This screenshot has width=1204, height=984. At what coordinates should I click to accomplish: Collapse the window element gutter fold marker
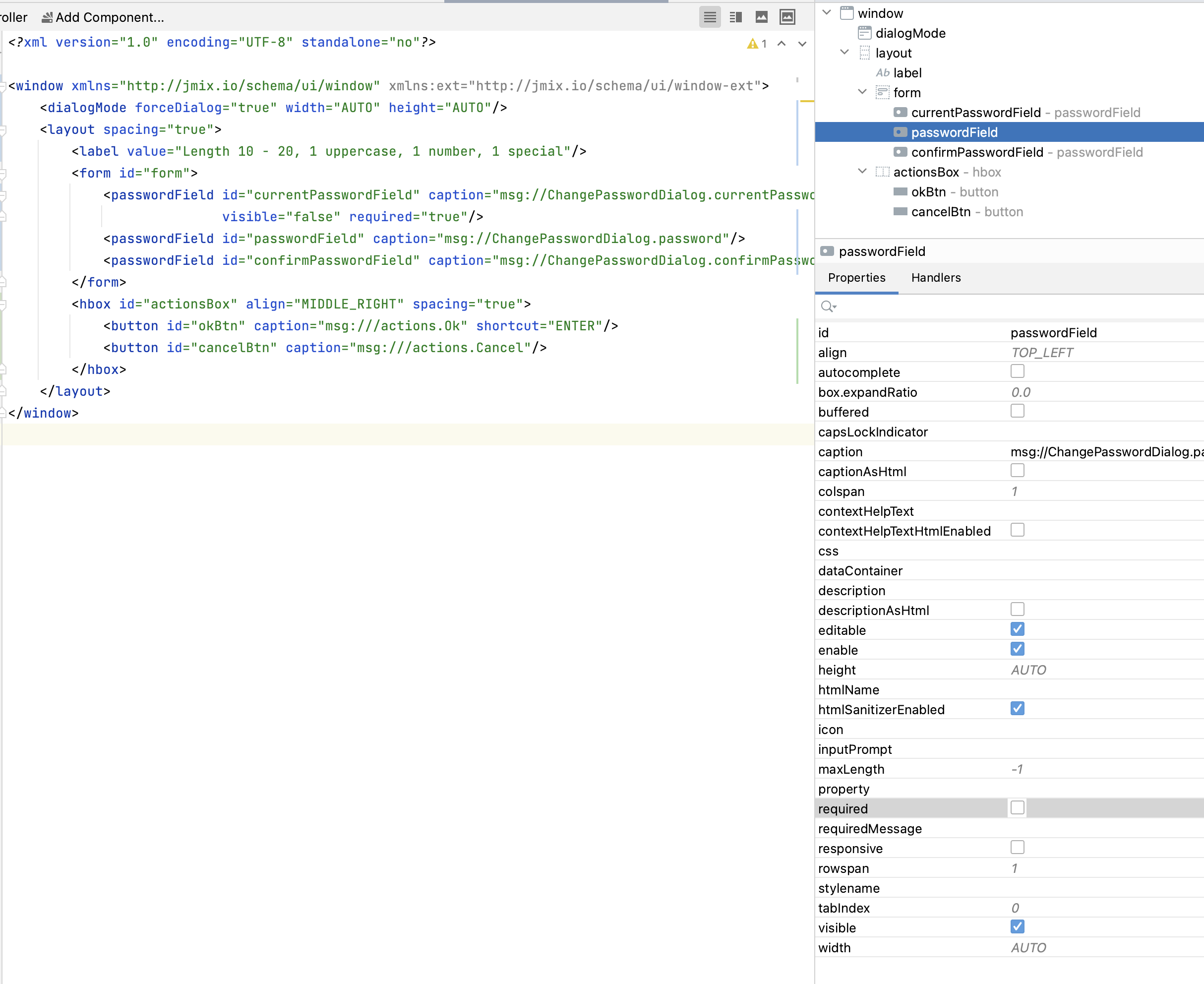(3, 86)
